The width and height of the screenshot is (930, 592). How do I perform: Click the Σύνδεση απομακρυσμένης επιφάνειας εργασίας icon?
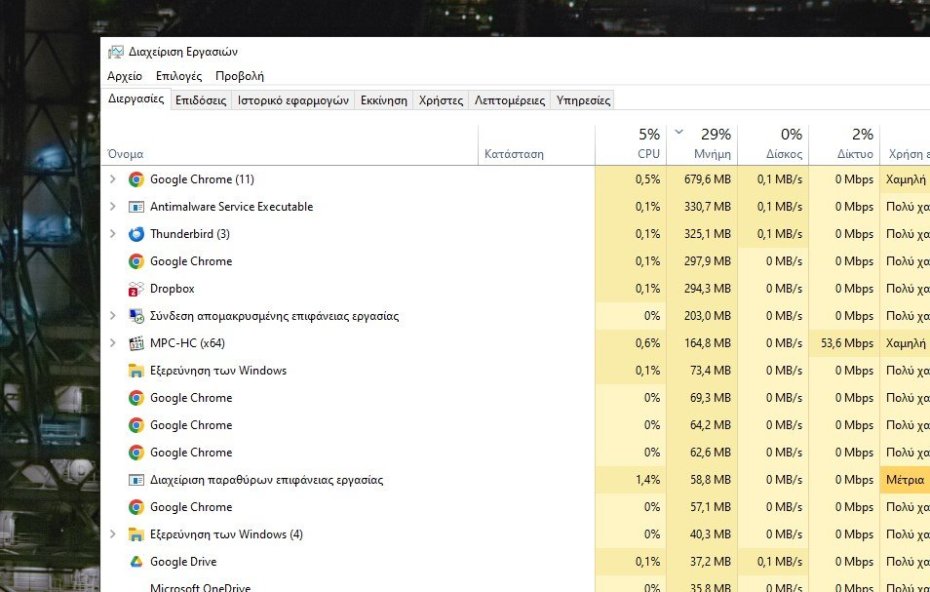click(x=136, y=316)
